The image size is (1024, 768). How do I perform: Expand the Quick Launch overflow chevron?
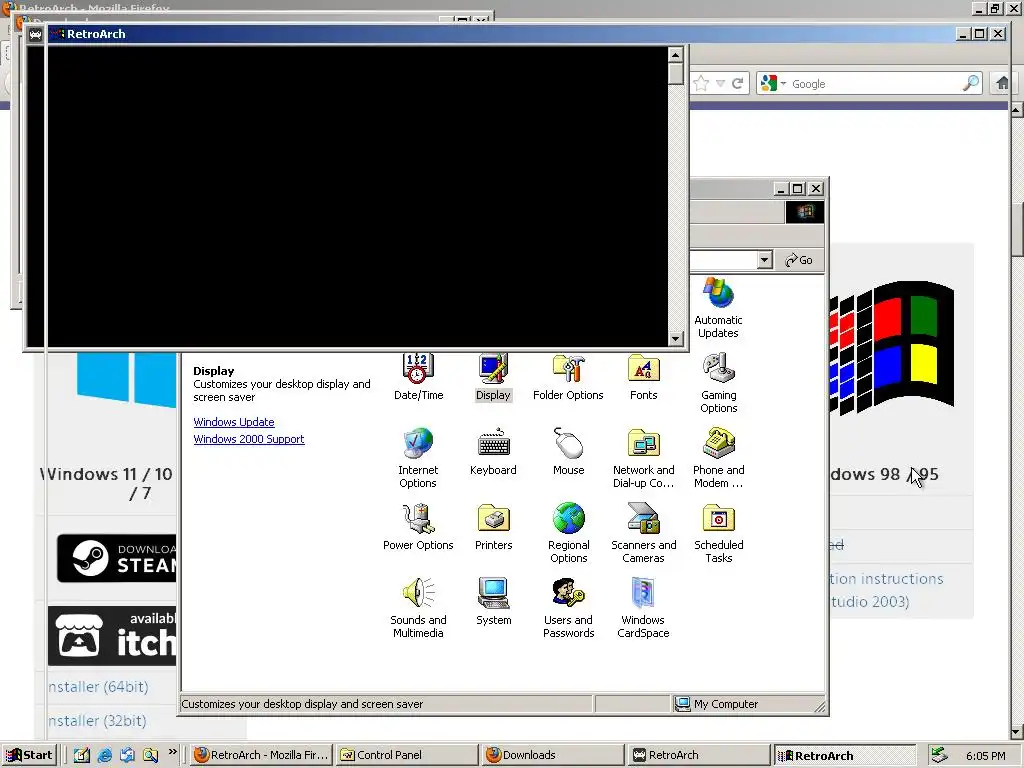click(x=172, y=752)
